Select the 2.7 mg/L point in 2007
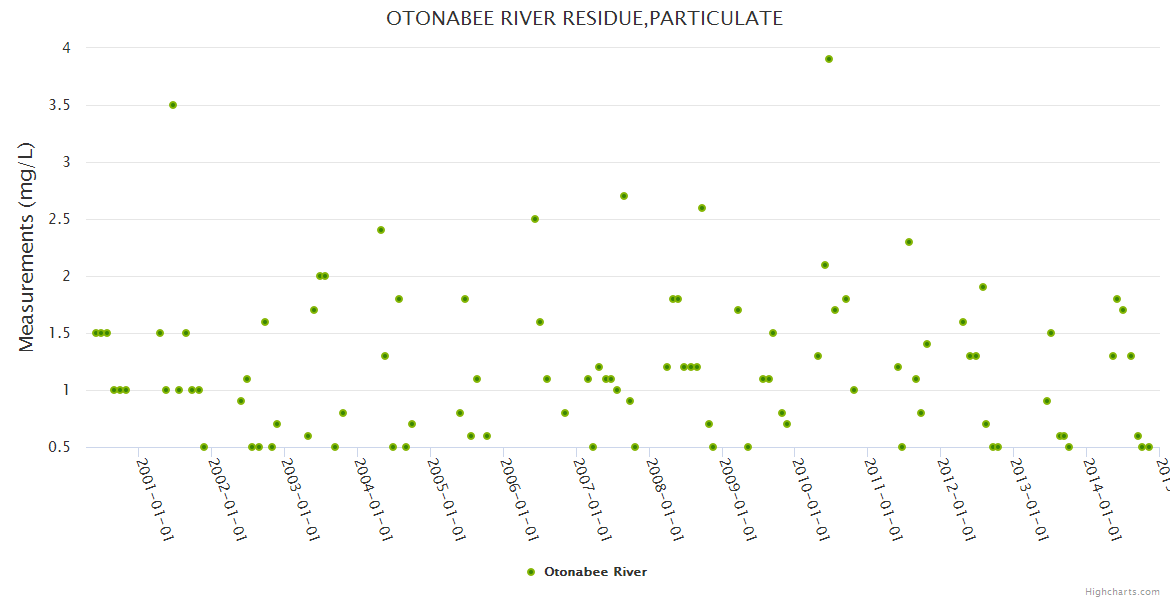Viewport: 1170px width, 600px height. pos(624,196)
